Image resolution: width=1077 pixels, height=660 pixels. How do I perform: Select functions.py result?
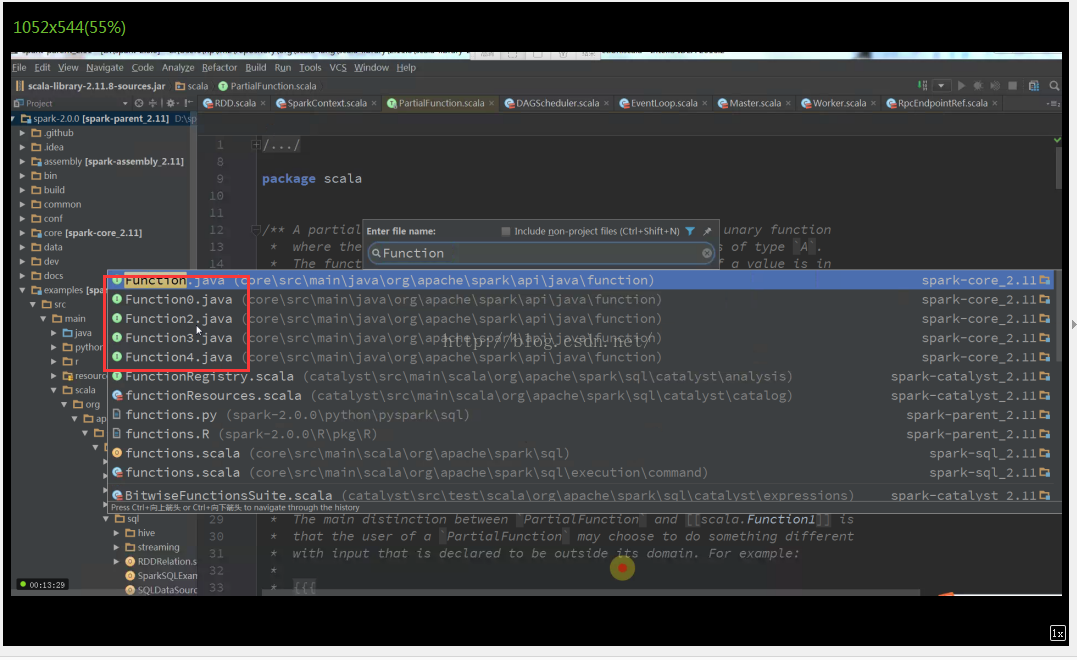tap(581, 415)
